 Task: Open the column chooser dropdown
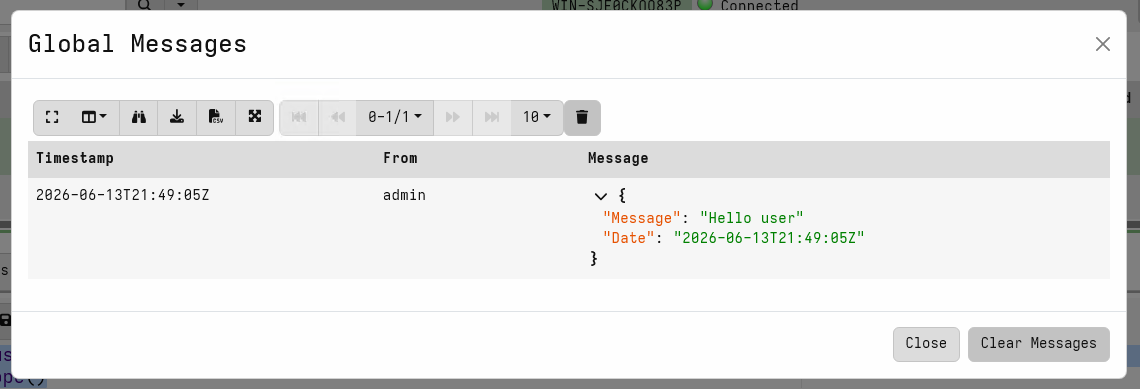point(95,117)
